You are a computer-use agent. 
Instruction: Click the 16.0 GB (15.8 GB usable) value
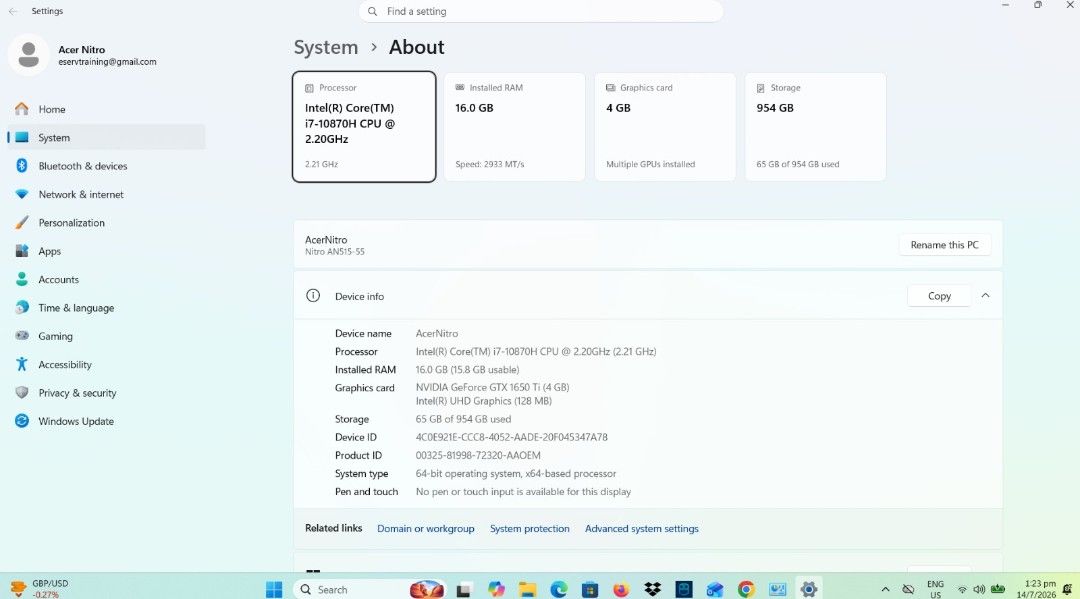467,369
